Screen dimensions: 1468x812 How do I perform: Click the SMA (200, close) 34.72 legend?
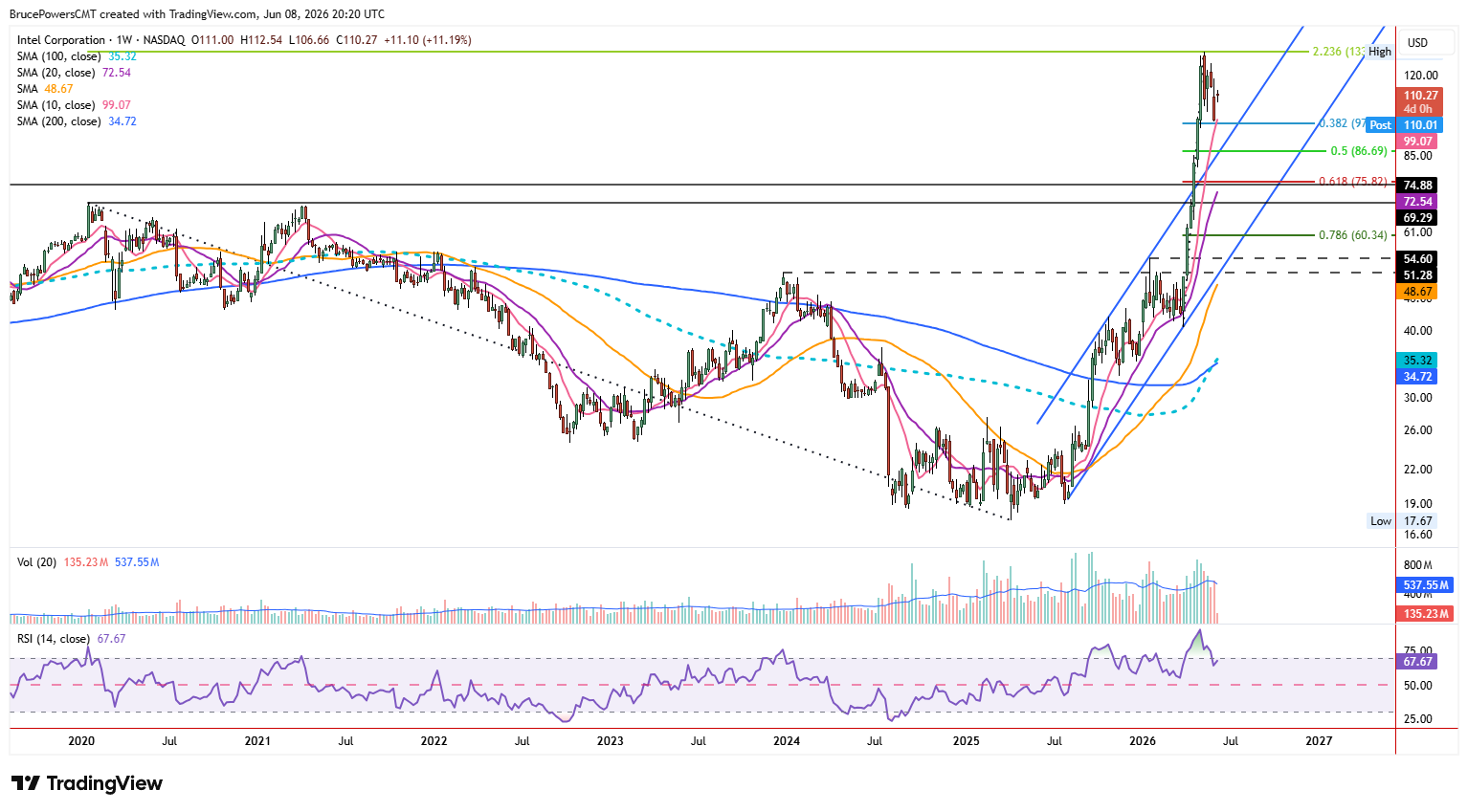[77, 121]
